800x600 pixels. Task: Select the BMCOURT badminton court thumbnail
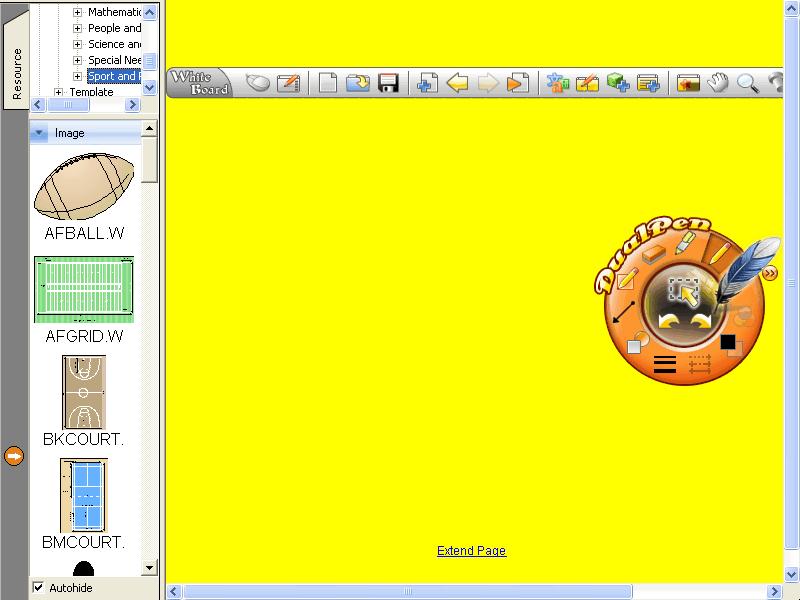click(84, 495)
